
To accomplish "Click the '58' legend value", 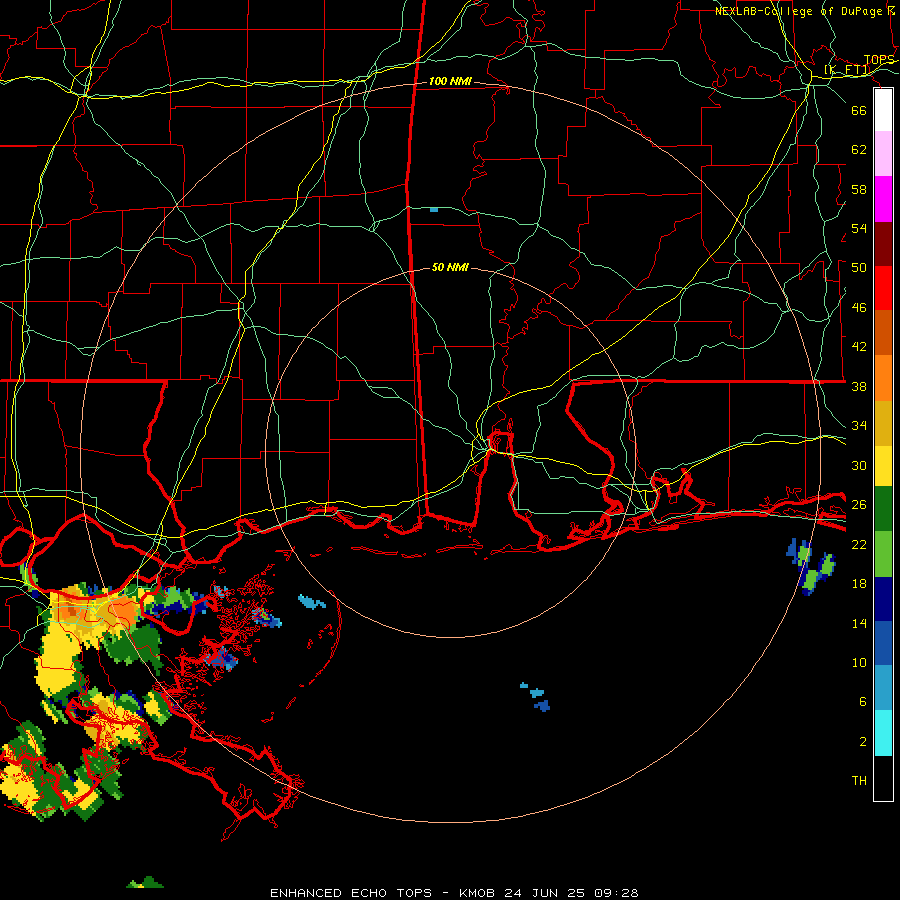I will click(859, 189).
